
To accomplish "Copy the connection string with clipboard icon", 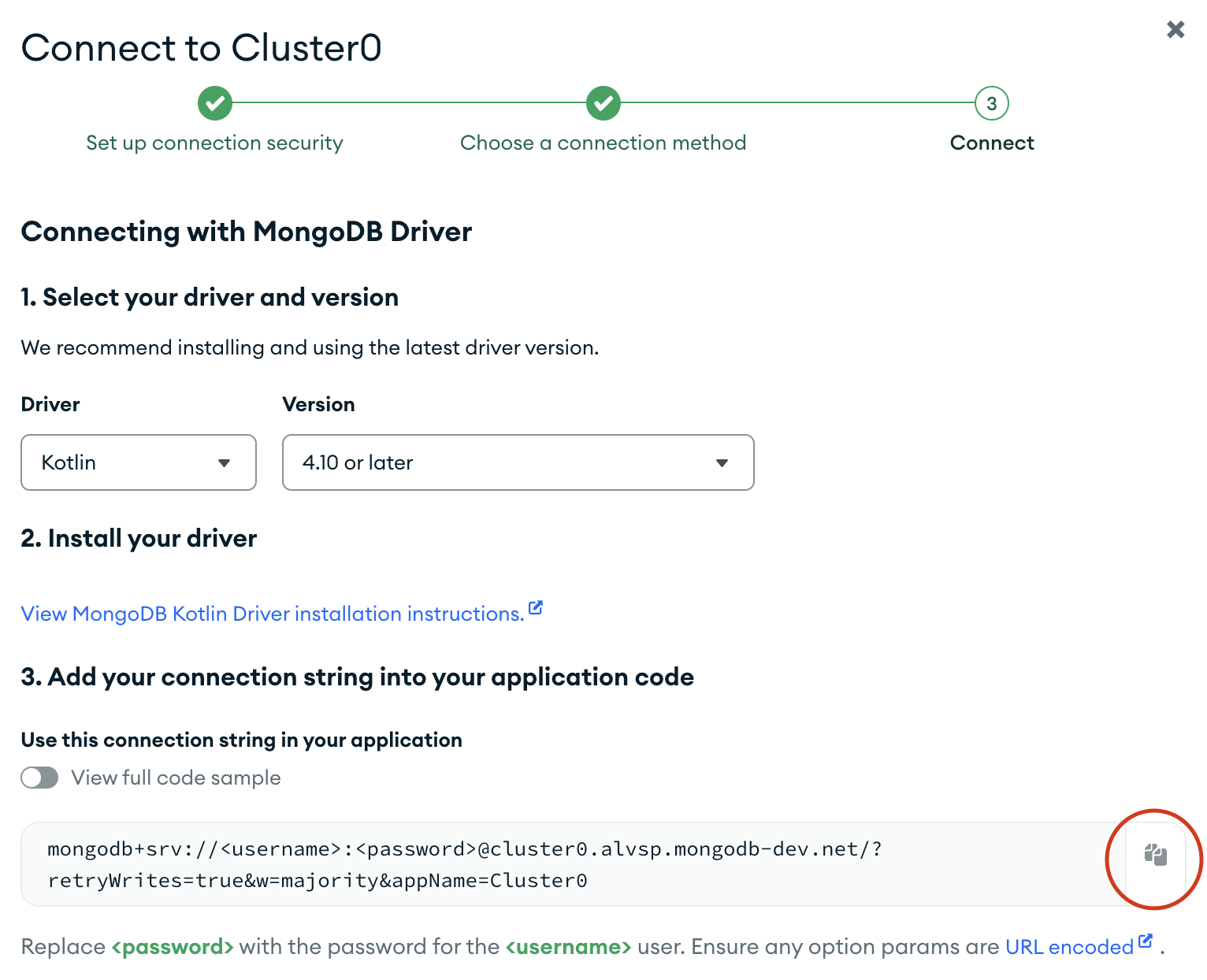I will coord(1155,855).
